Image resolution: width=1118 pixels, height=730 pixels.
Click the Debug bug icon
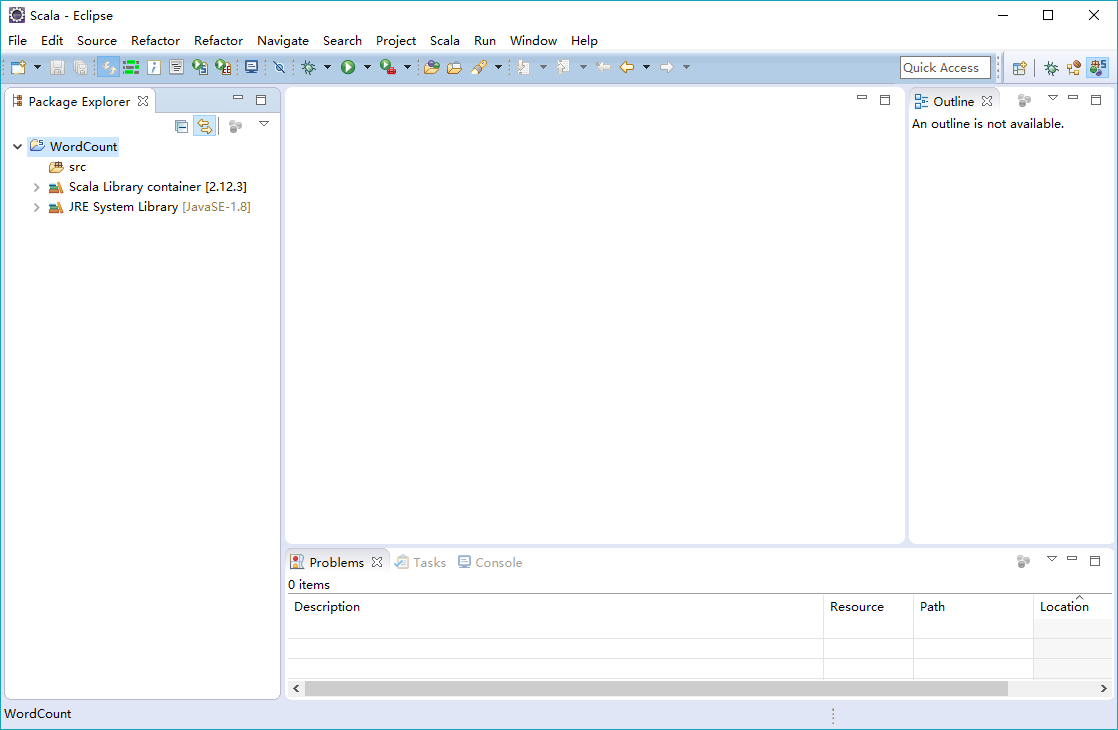click(x=309, y=67)
